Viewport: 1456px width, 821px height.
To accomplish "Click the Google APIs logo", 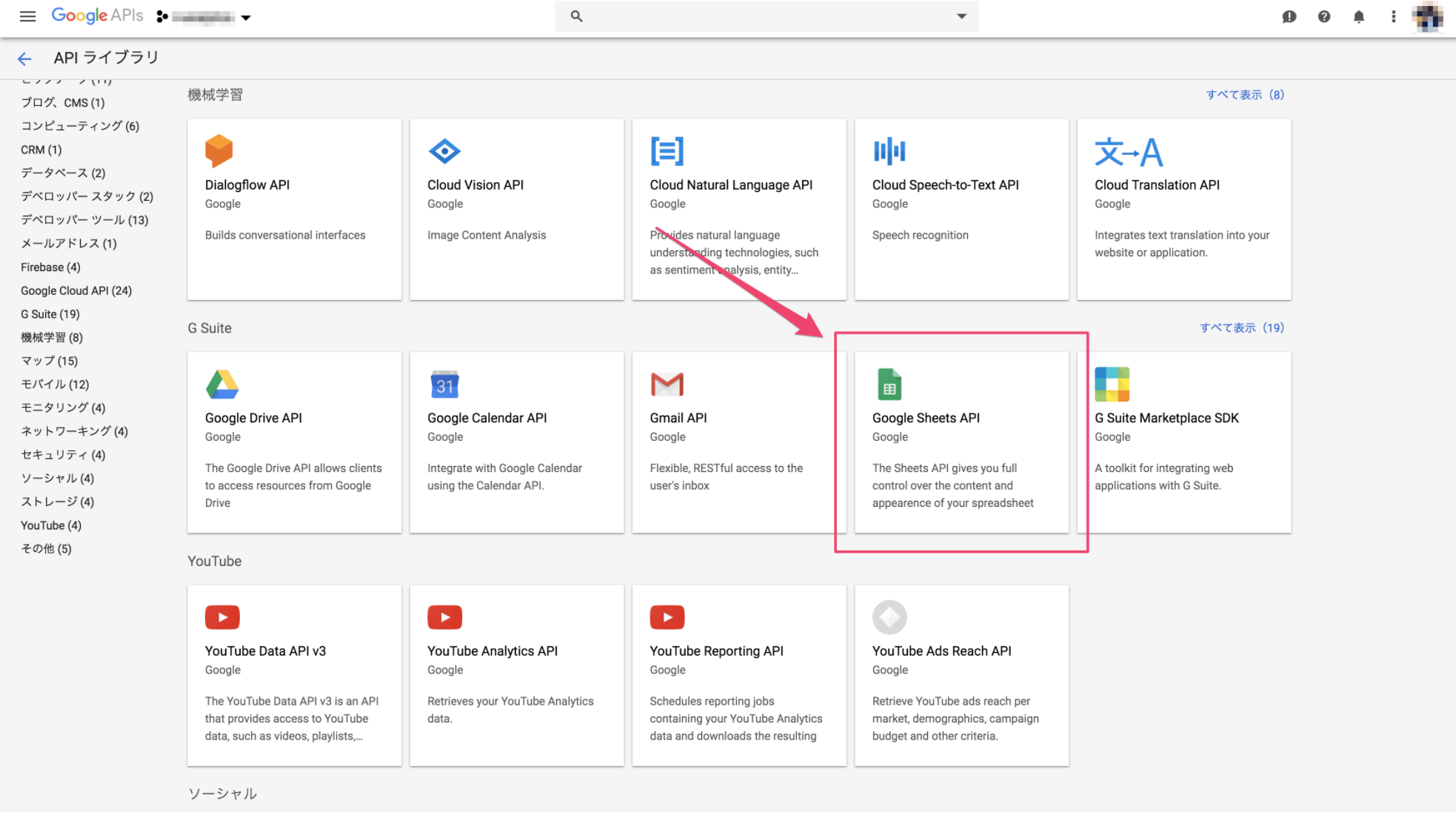I will click(97, 16).
